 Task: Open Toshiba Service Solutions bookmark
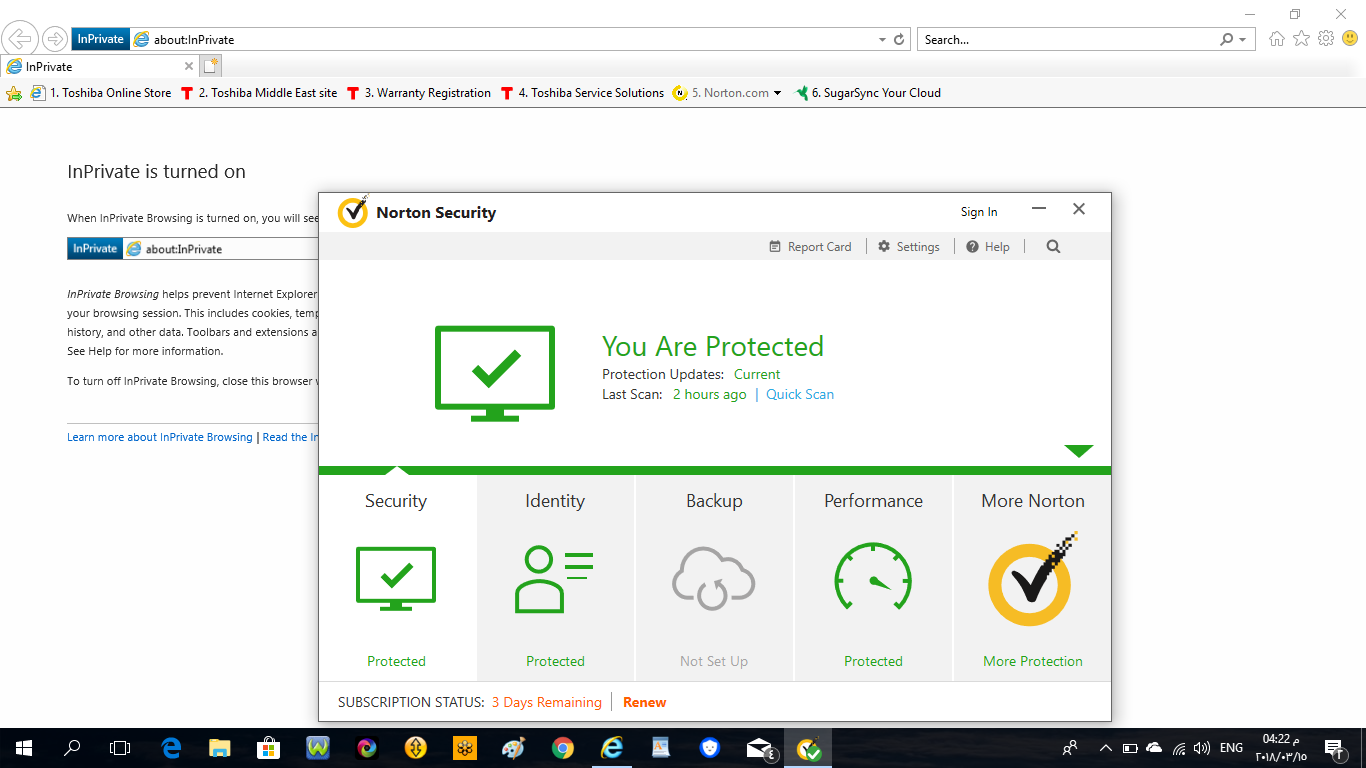click(x=582, y=93)
